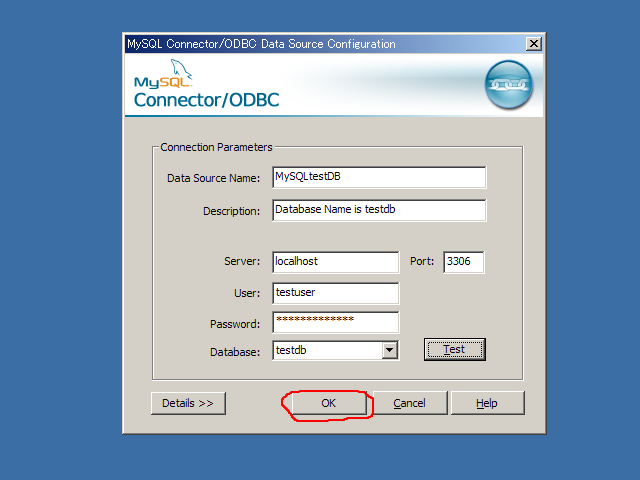This screenshot has width=640, height=480.
Task: Expand the Details >> options
Action: click(x=188, y=403)
